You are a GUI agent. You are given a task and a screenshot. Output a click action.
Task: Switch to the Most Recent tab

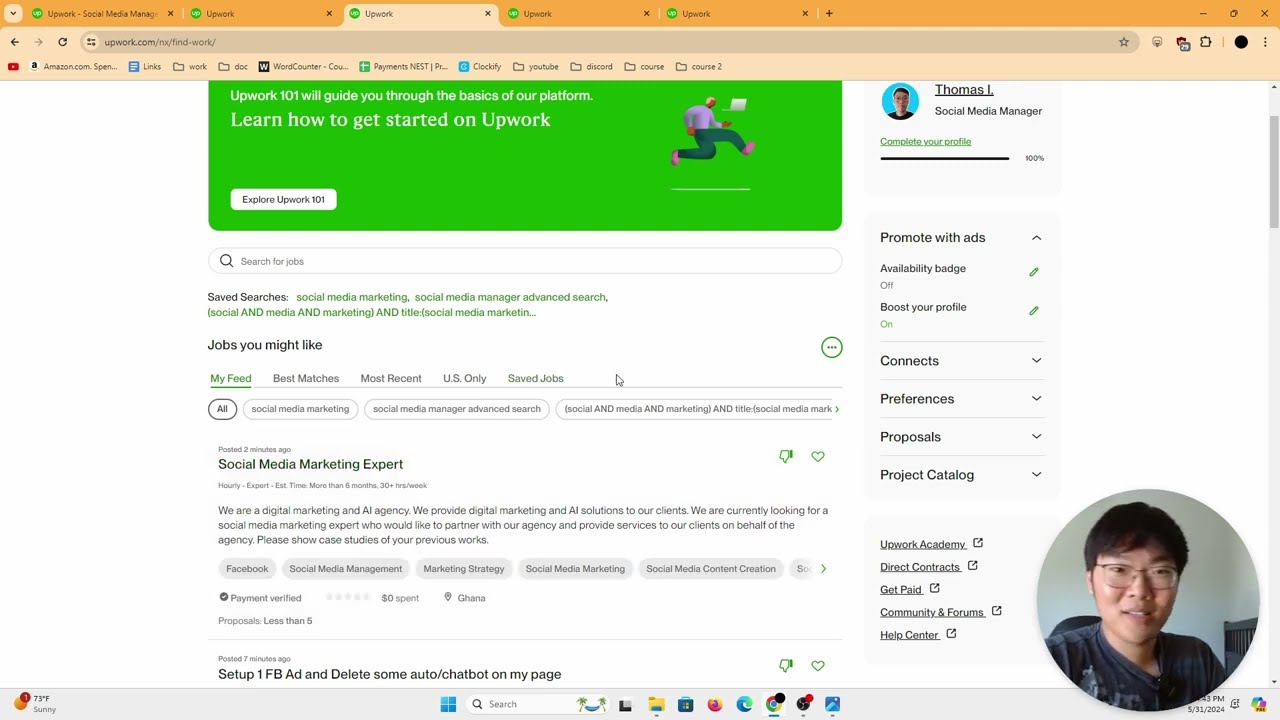(x=391, y=379)
